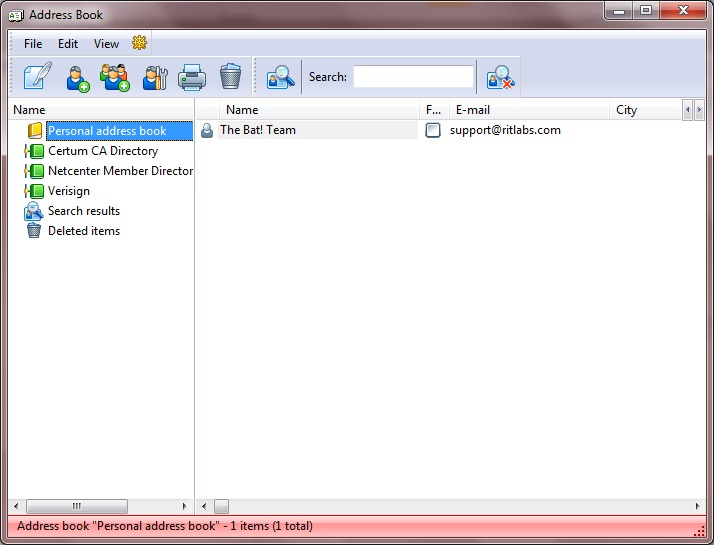714x545 pixels.
Task: Sort contacts by Name column header
Action: point(319,110)
